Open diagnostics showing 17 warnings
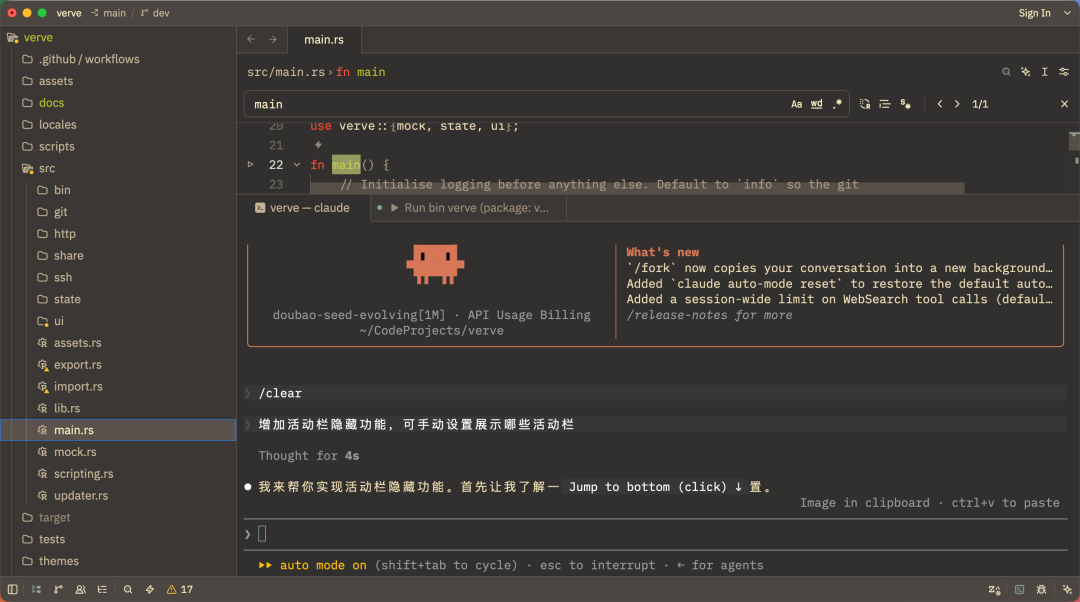Viewport: 1080px width, 602px height. pos(180,590)
